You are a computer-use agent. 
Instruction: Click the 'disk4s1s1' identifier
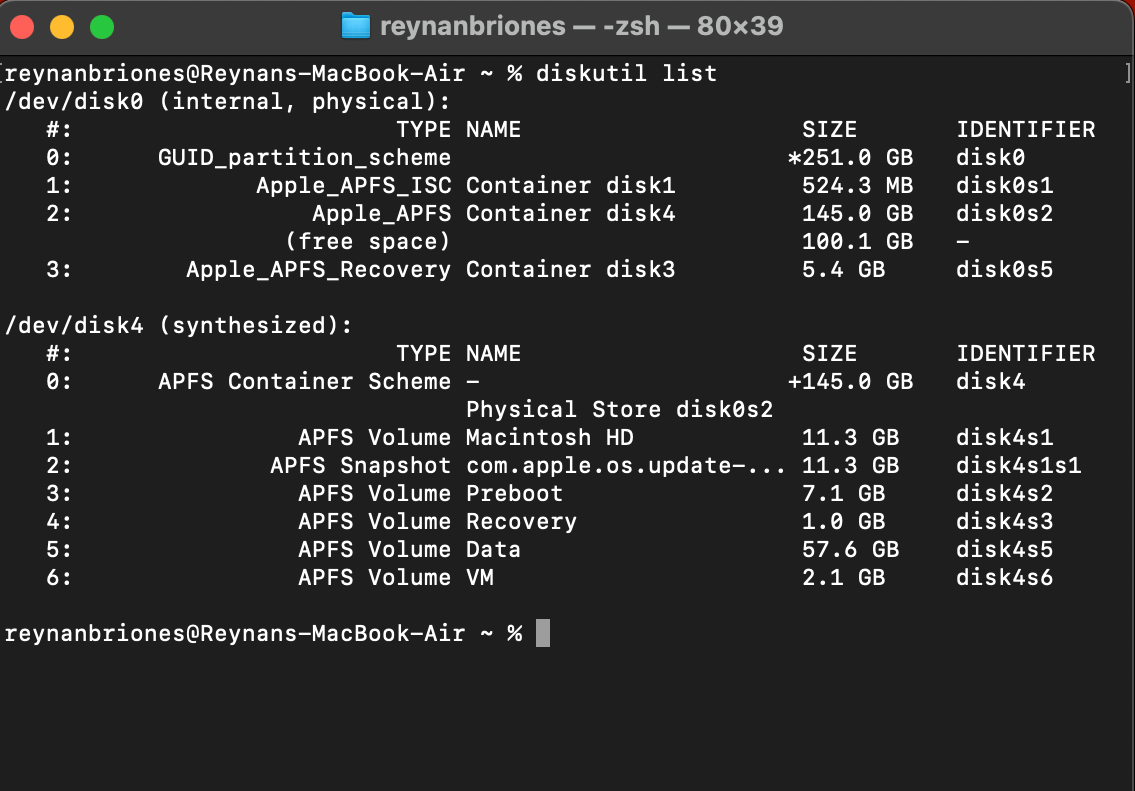tap(1018, 466)
